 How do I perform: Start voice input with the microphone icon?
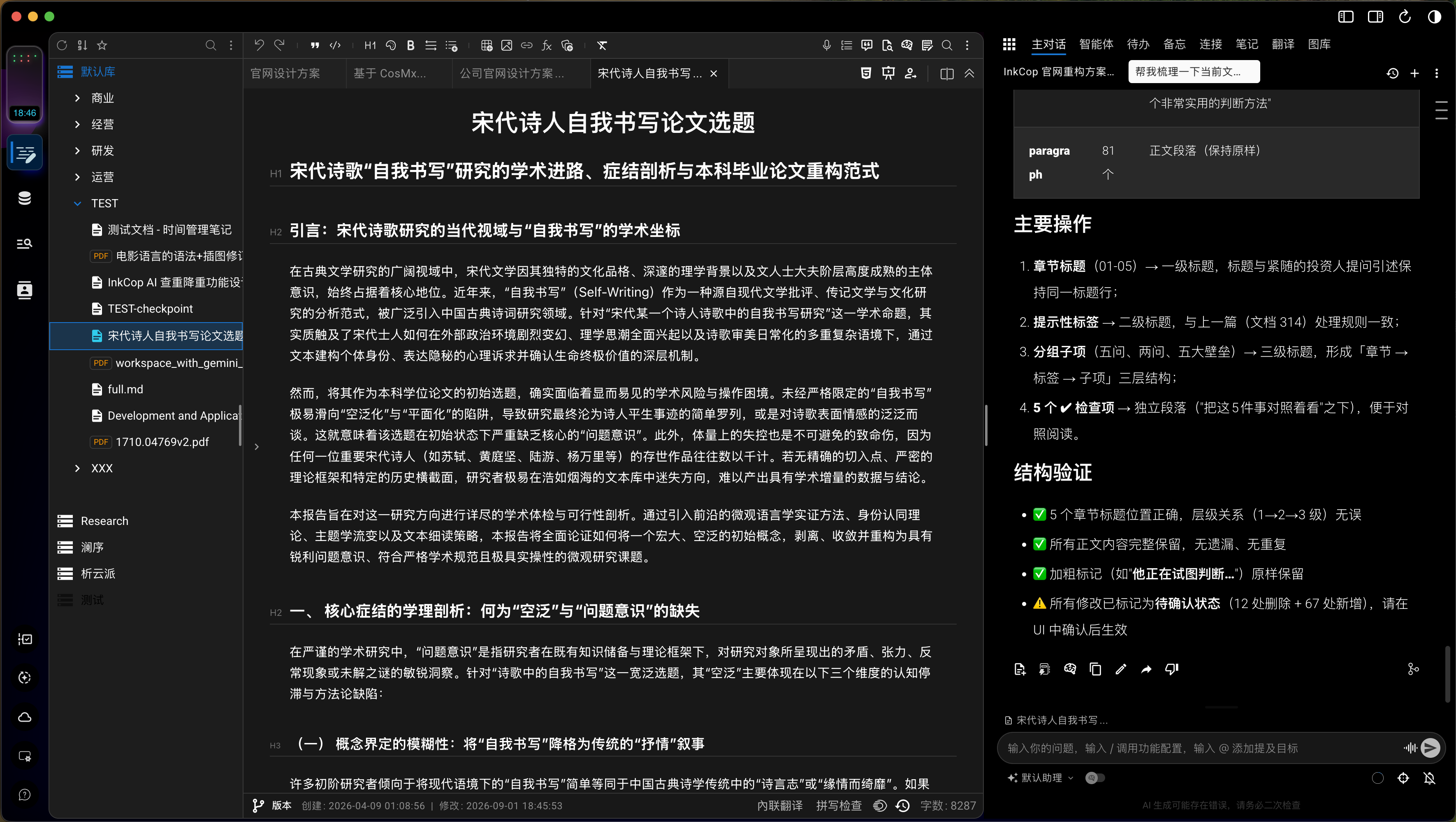826,45
